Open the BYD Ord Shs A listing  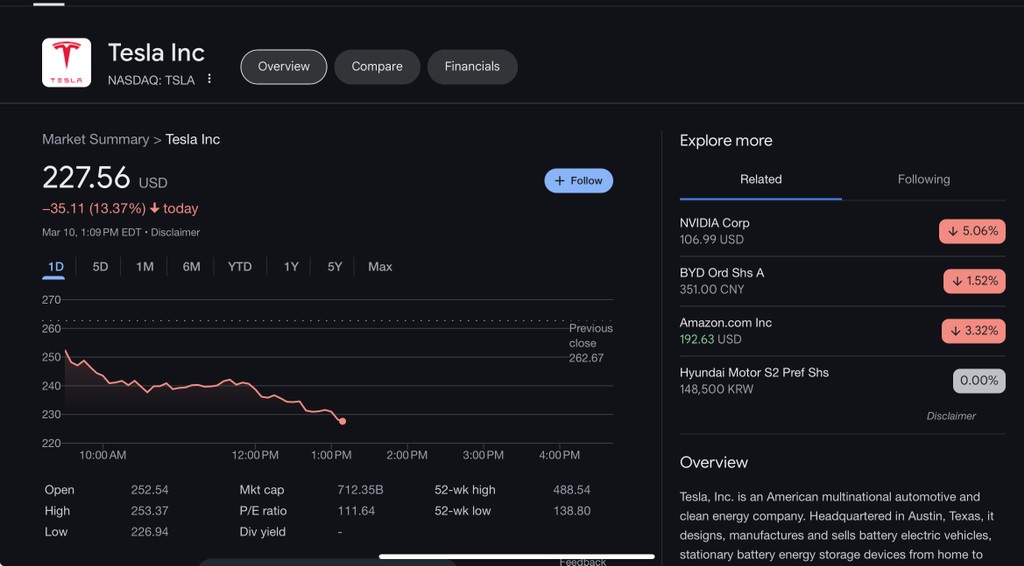pyautogui.click(x=842, y=281)
